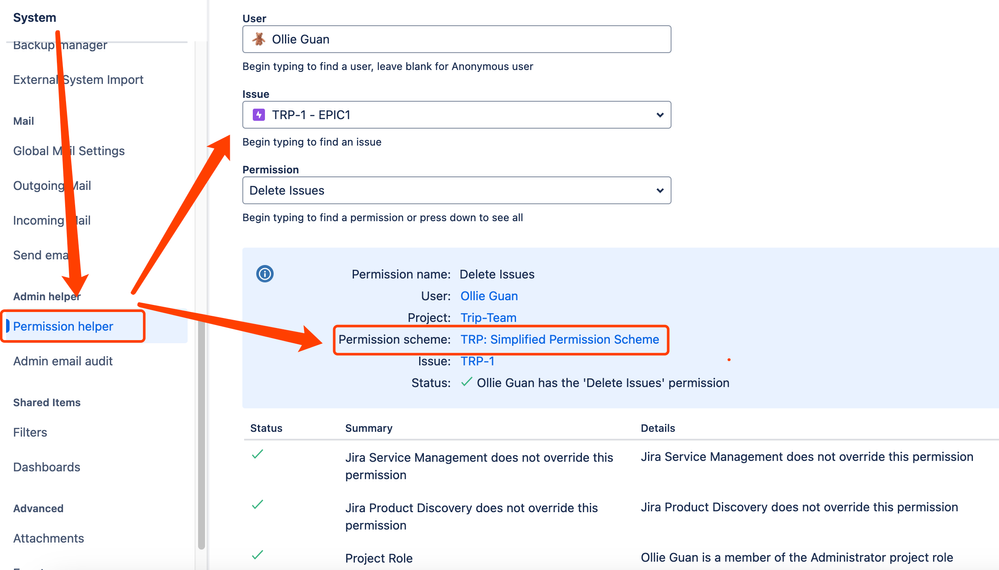Open the Issue dropdown showing TRP-1 - EPIC1
Viewport: 999px width, 570px height.
(x=457, y=115)
